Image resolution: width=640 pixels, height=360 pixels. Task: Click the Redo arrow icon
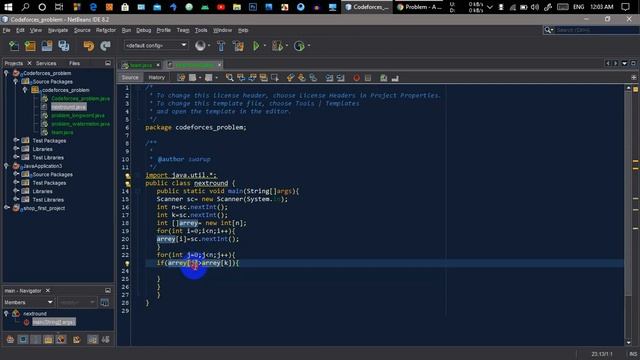105,46
